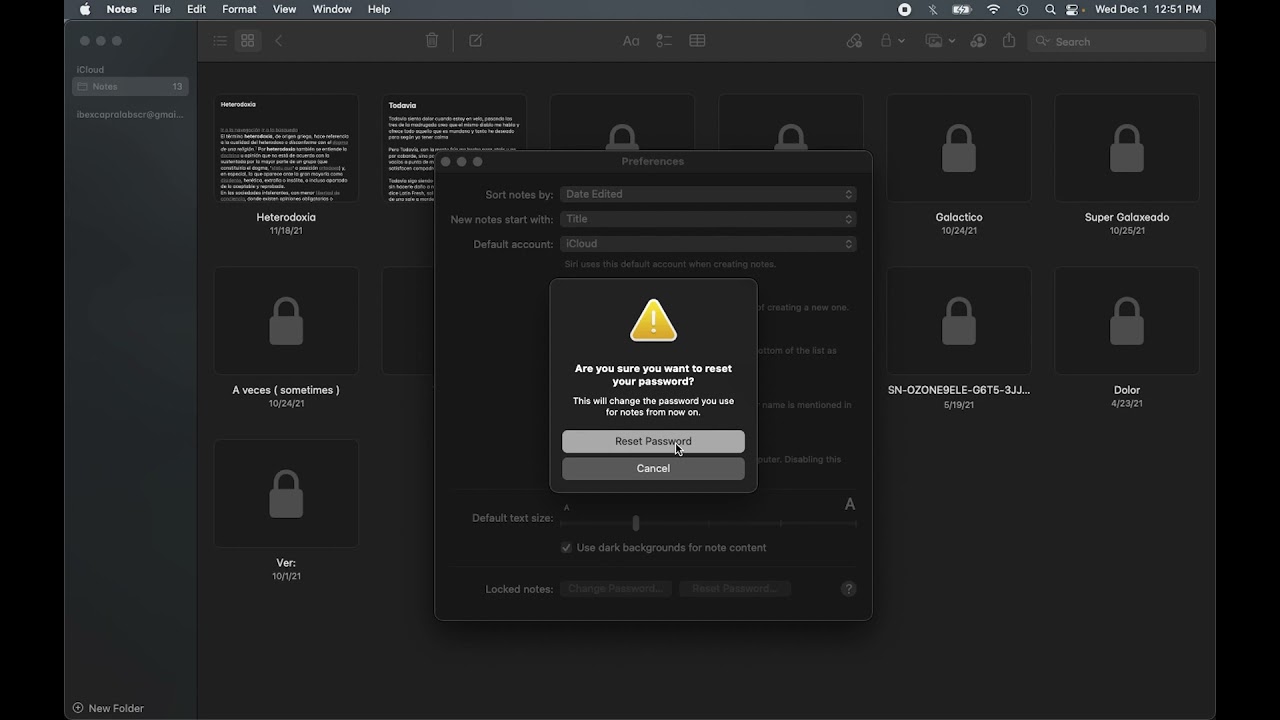Screen dimensions: 1280x720
Task: Select the Notes folder in sidebar
Action: (130, 87)
